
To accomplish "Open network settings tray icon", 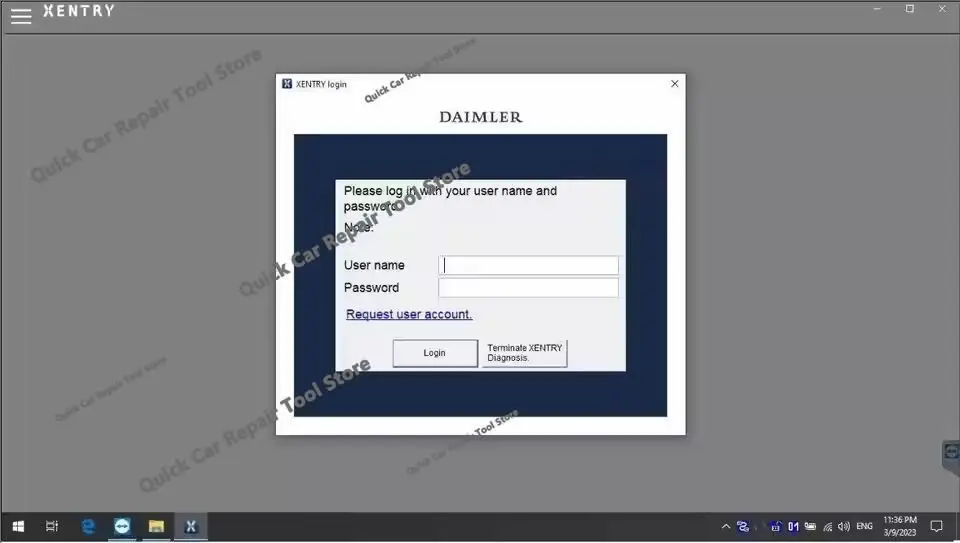I will point(827,526).
